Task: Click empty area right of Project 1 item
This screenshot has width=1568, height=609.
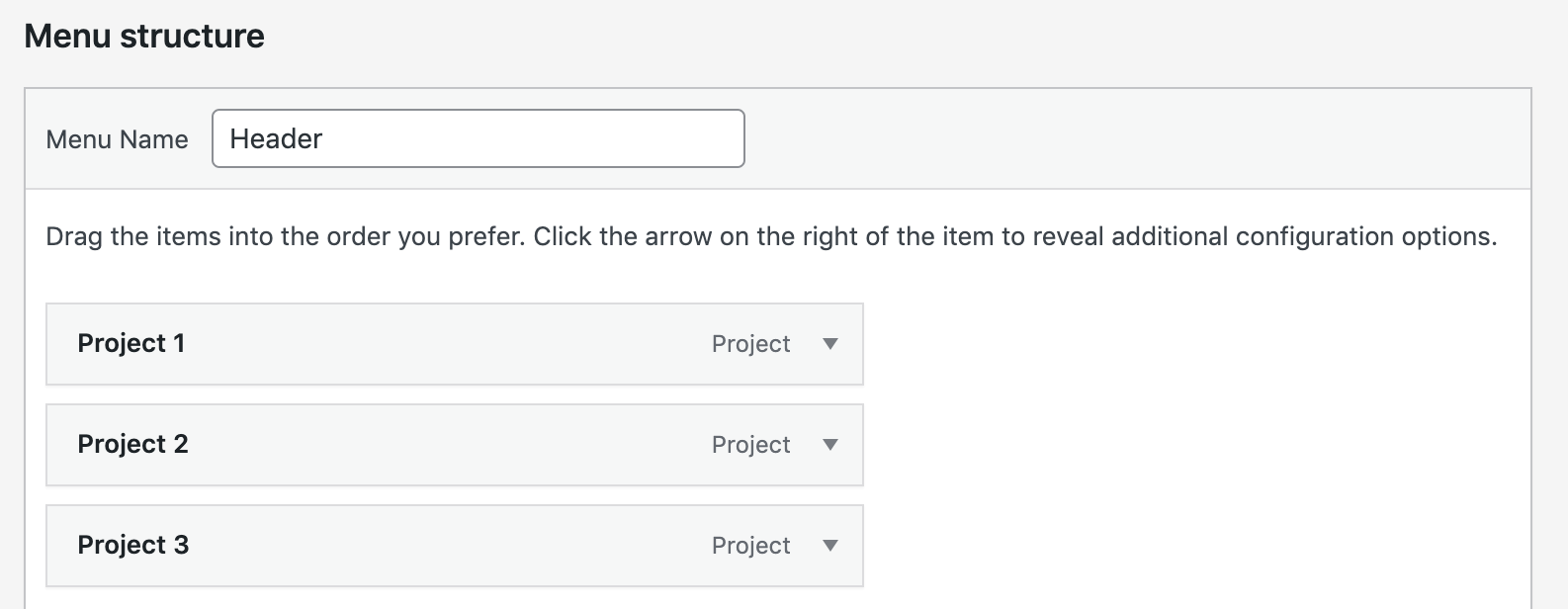Action: pyautogui.click(x=1186, y=344)
